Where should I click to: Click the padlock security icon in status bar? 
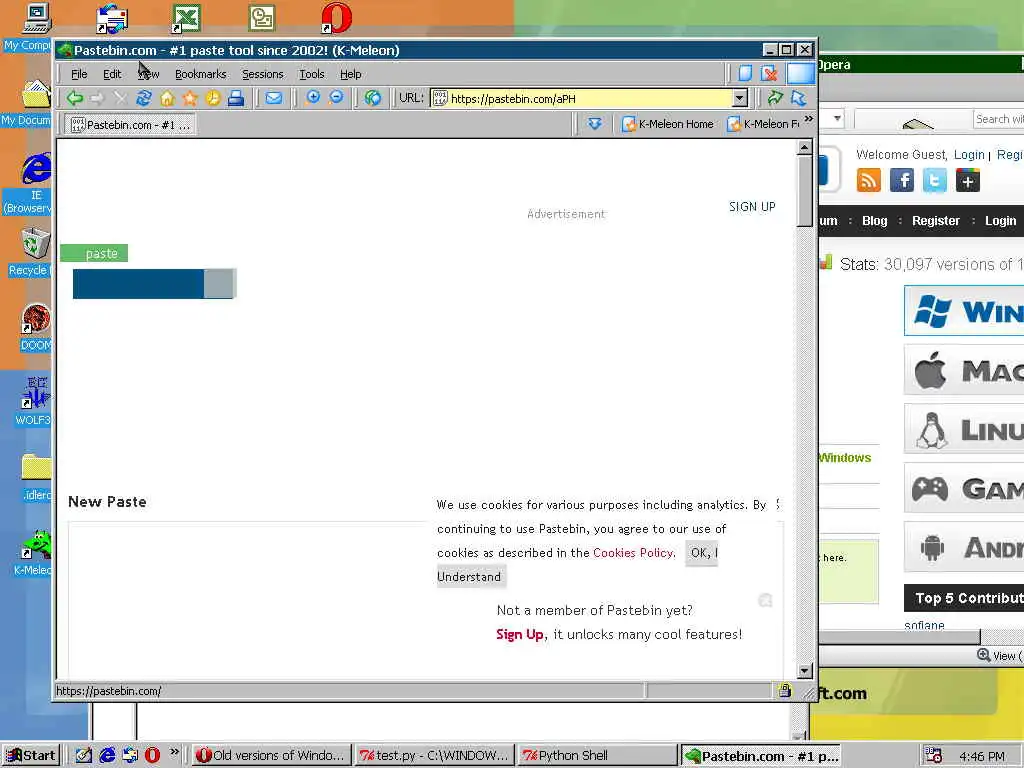784,690
